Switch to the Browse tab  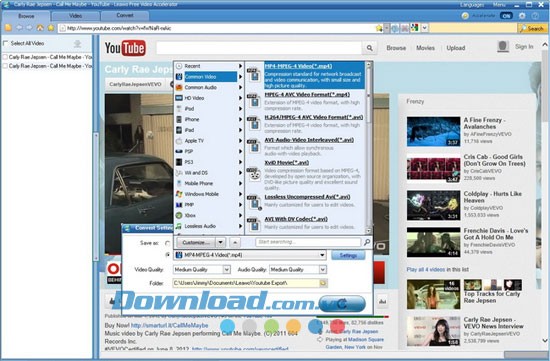26,16
